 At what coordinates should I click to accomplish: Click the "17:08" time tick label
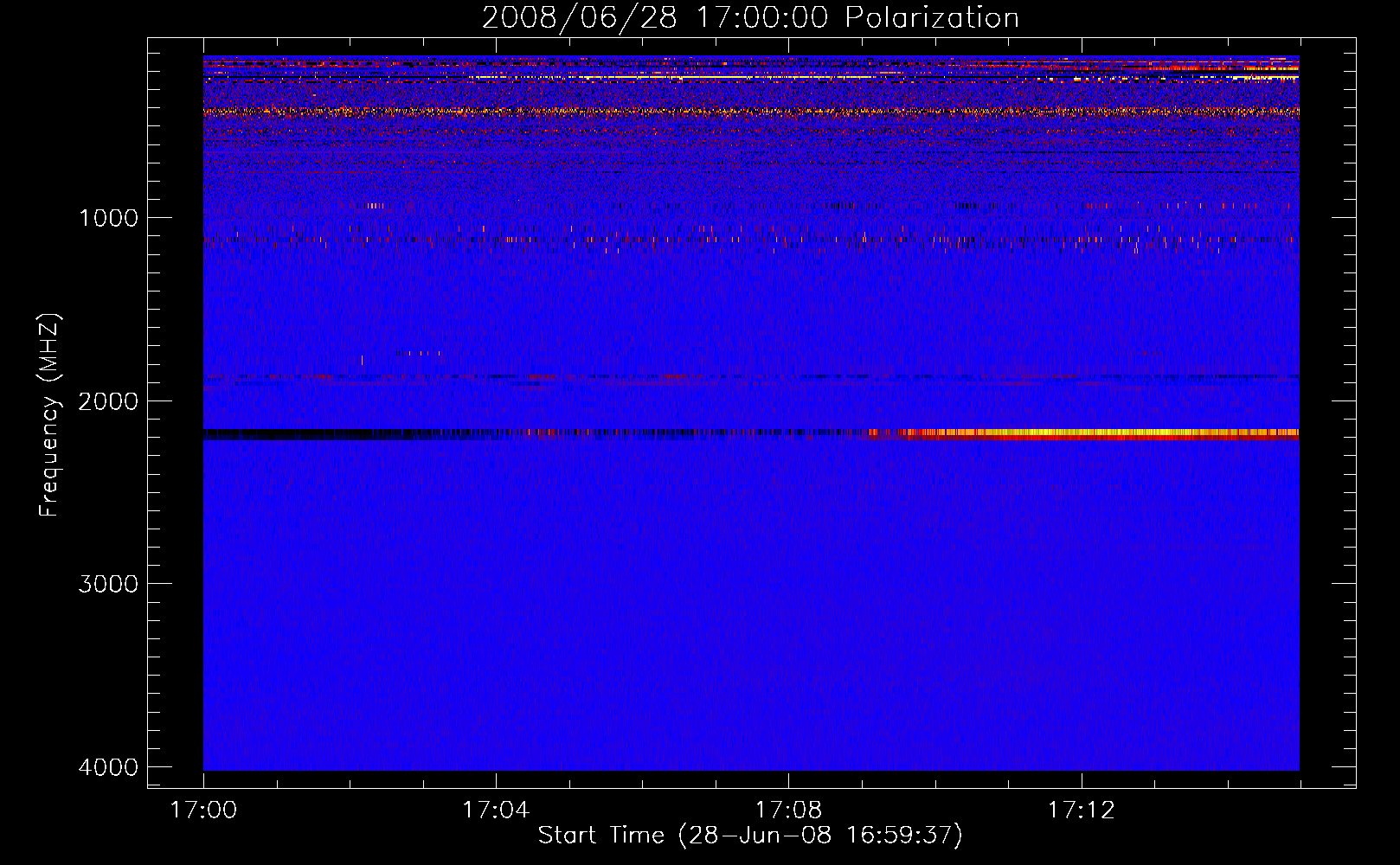(788, 811)
